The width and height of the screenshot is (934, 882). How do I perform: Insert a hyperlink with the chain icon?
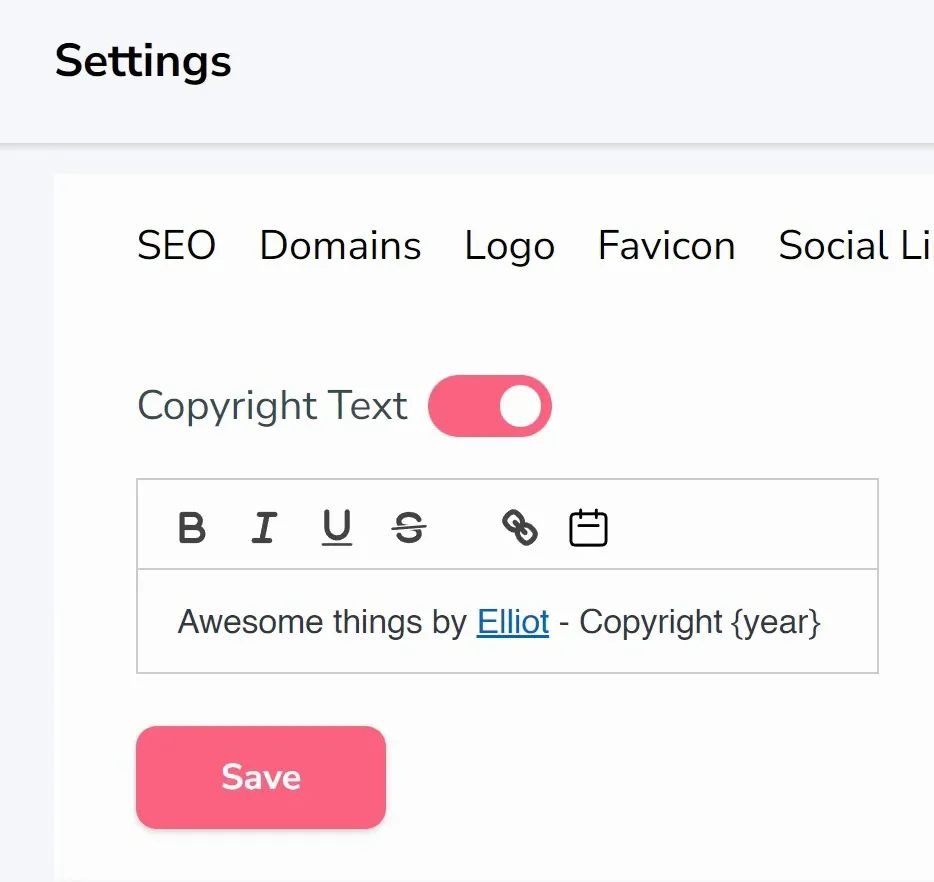coord(519,527)
